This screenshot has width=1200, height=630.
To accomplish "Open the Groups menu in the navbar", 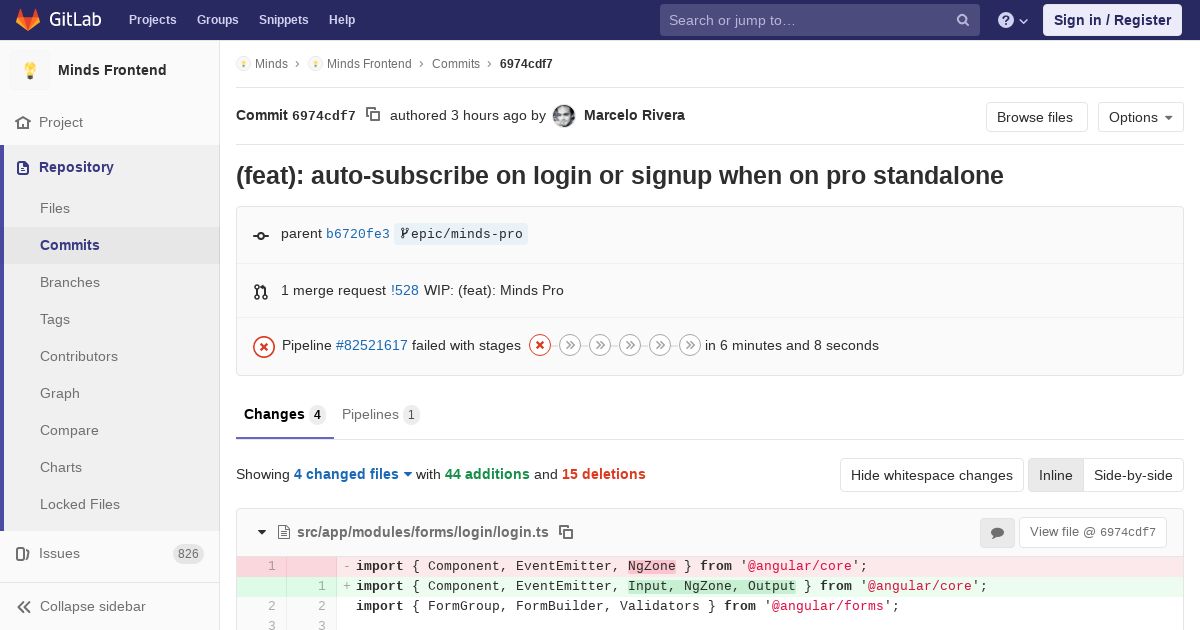I will 218,20.
